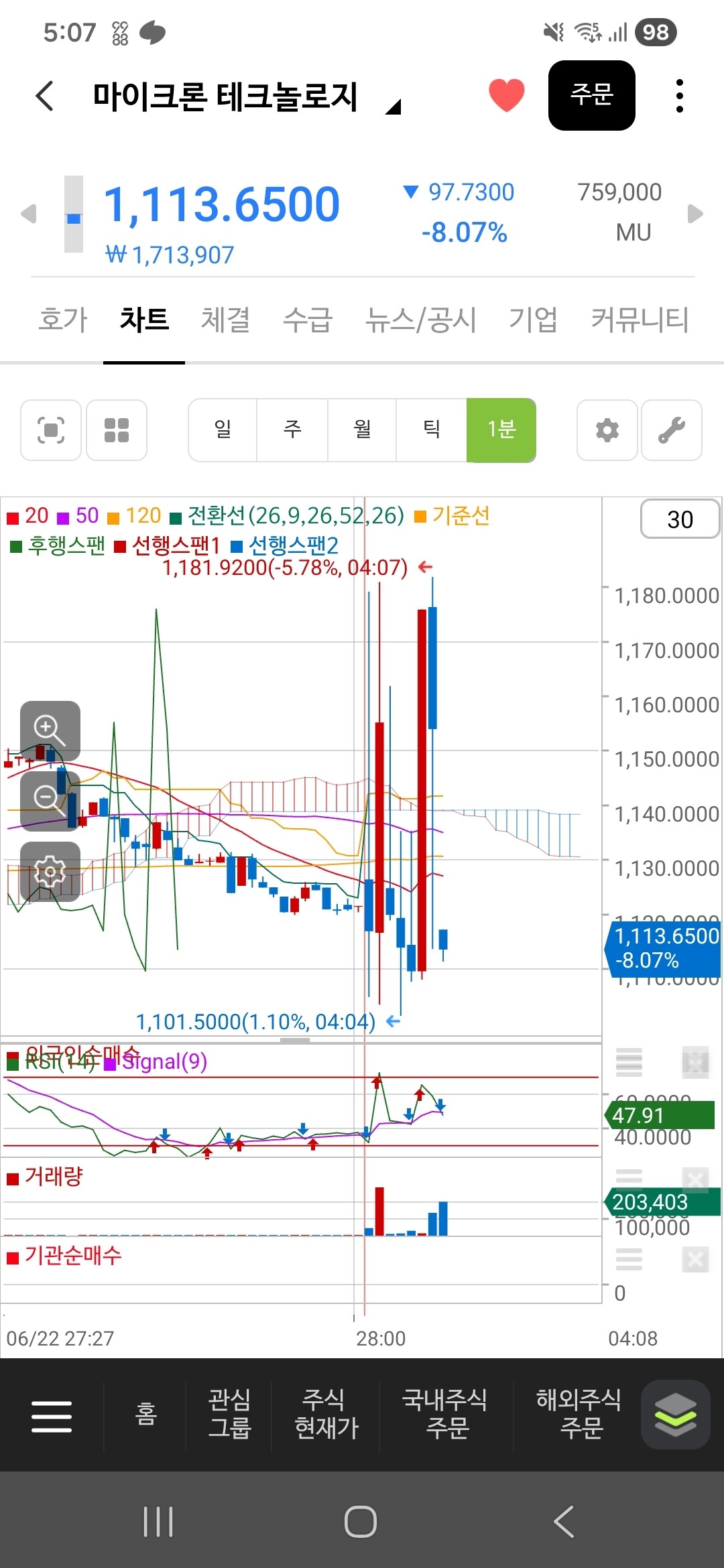Image resolution: width=724 pixels, height=1568 pixels.
Task: Select 주 weekly chart period
Action: tap(292, 430)
